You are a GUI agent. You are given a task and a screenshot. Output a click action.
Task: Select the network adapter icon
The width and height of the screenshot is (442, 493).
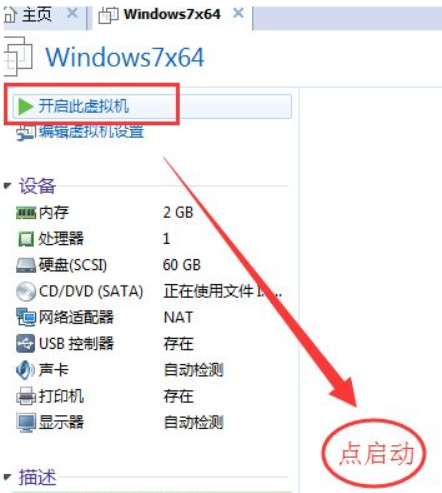click(26, 317)
